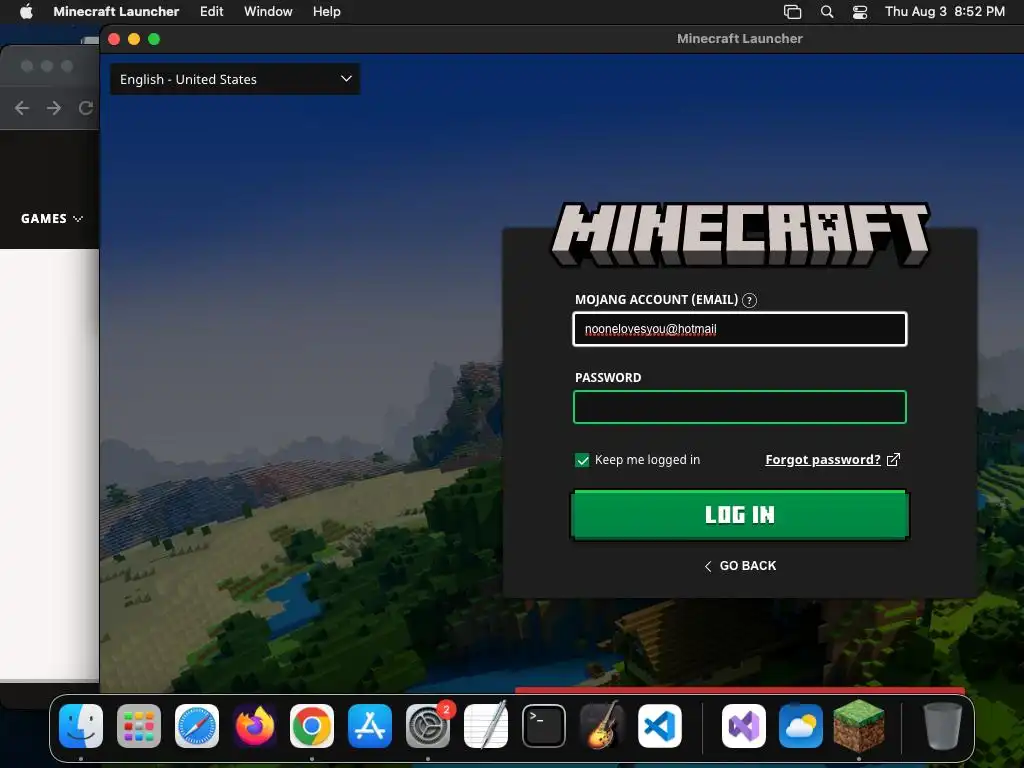Focus the Password input field
Screen dimensions: 1024x768
pyautogui.click(x=740, y=407)
